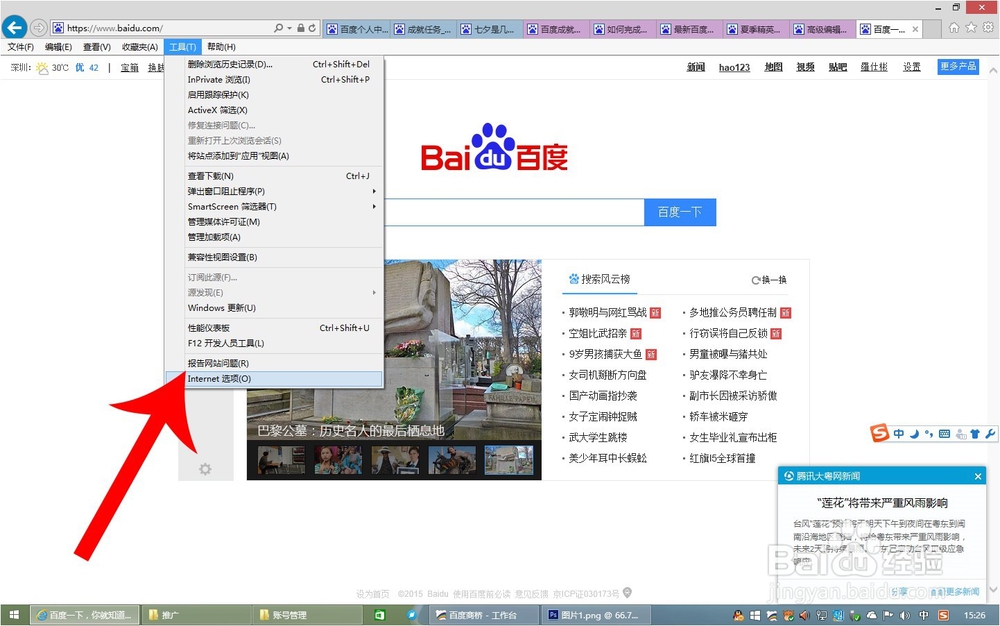1000x626 pixels.
Task: Open the 帮助 menu
Action: (219, 46)
